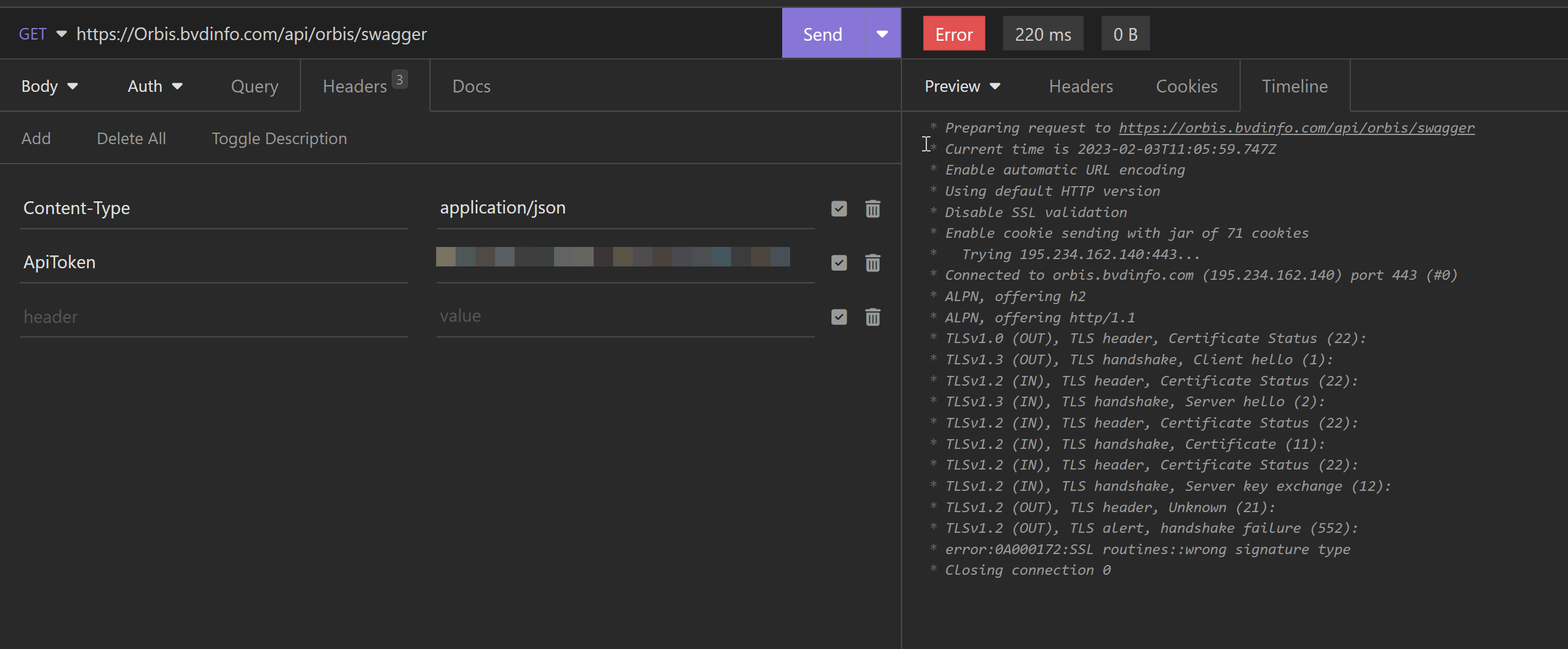Click the Send button
1568x649 pixels.
(x=822, y=34)
